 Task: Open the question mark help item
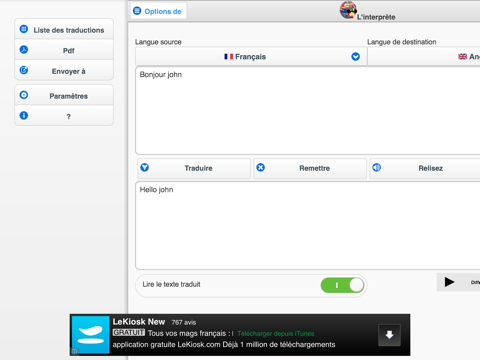(64, 116)
